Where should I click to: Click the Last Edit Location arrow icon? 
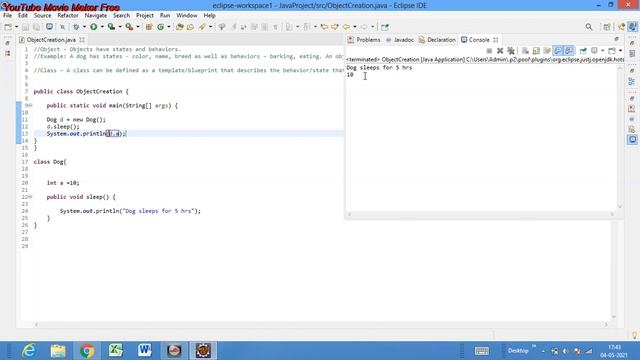[324, 27]
